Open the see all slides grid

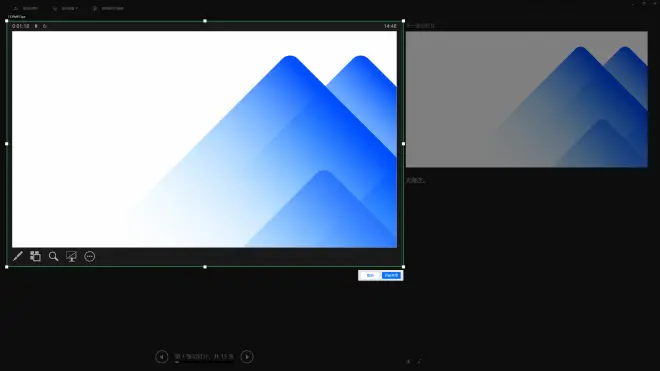(35, 256)
